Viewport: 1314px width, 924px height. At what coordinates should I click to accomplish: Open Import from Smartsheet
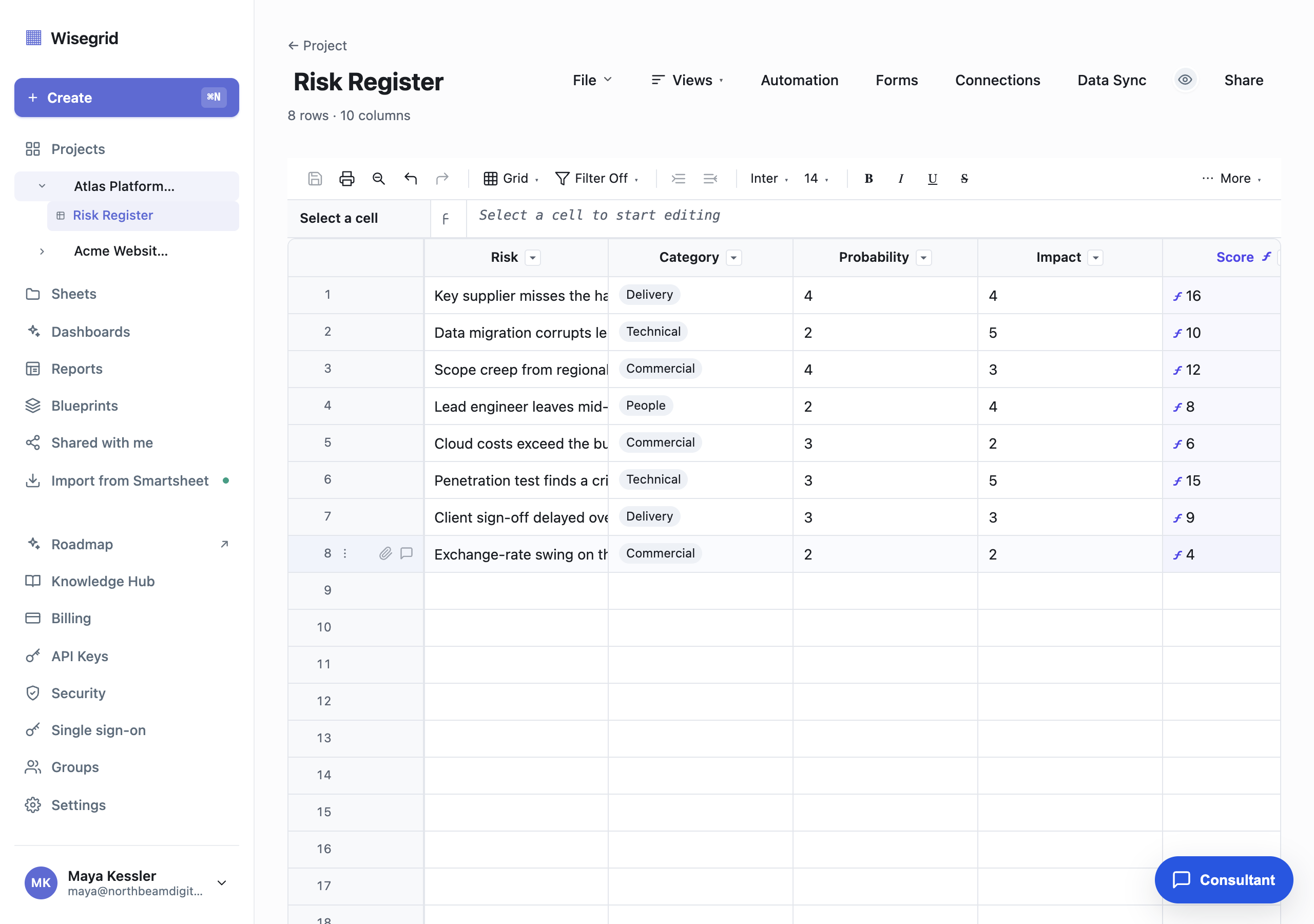click(127, 480)
